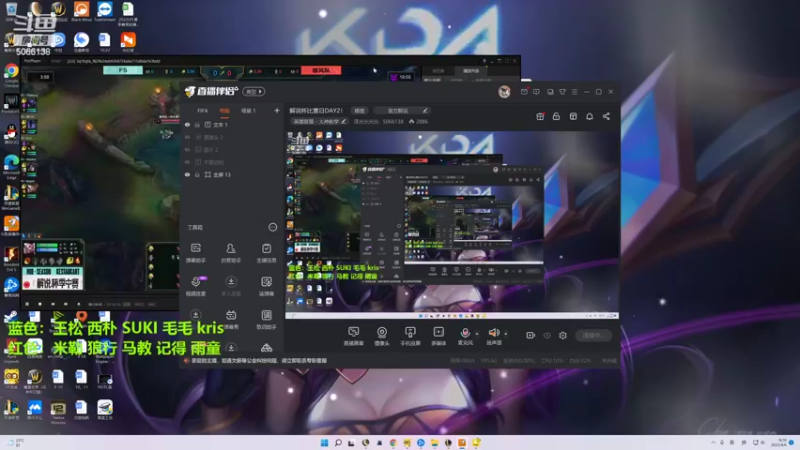This screenshot has height=450, width=800.
Task: Collapse the 工具箱 toolbox panel
Action: coord(272,228)
